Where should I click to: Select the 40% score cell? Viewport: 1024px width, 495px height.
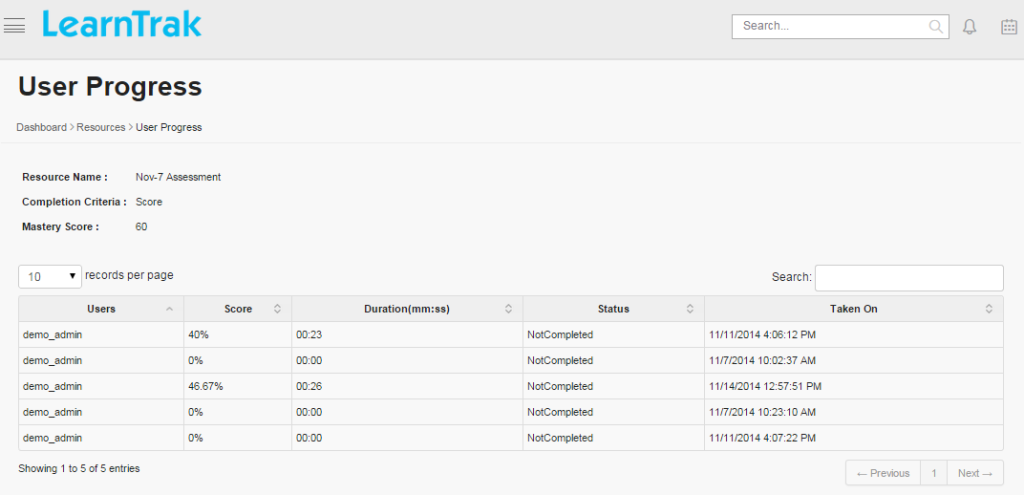coord(238,335)
